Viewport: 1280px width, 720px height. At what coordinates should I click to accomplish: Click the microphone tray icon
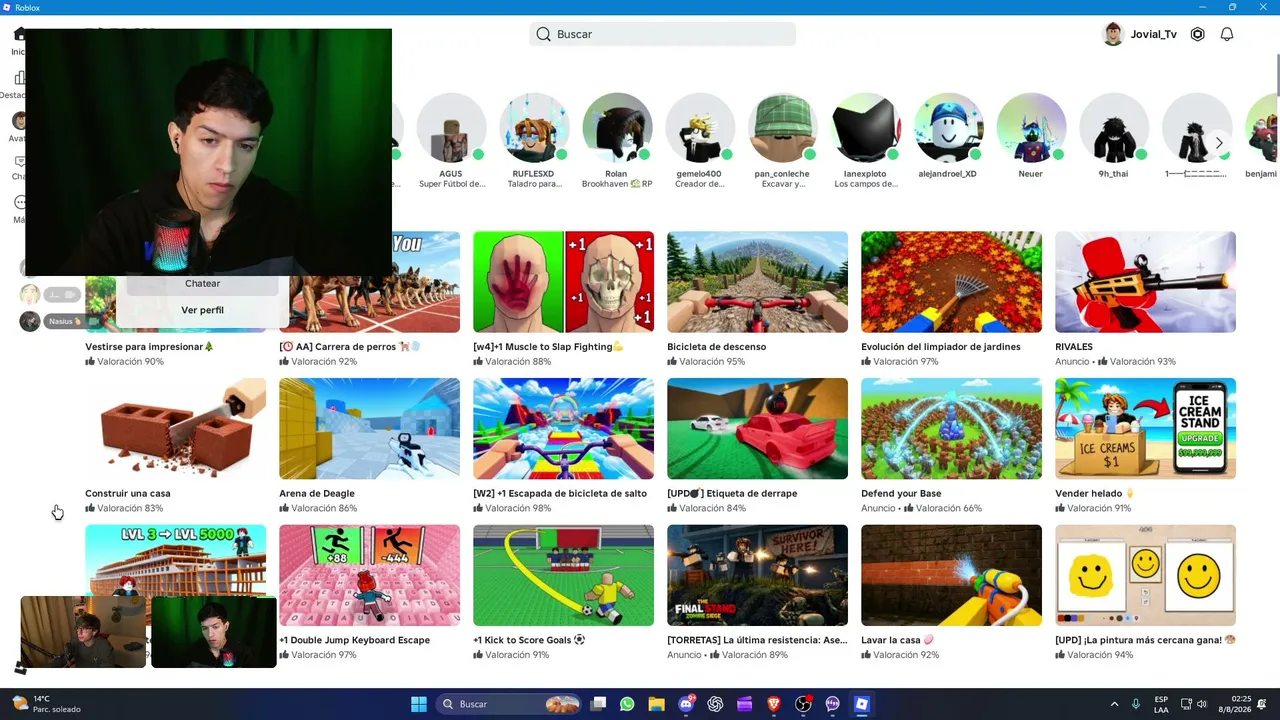[x=1136, y=704]
